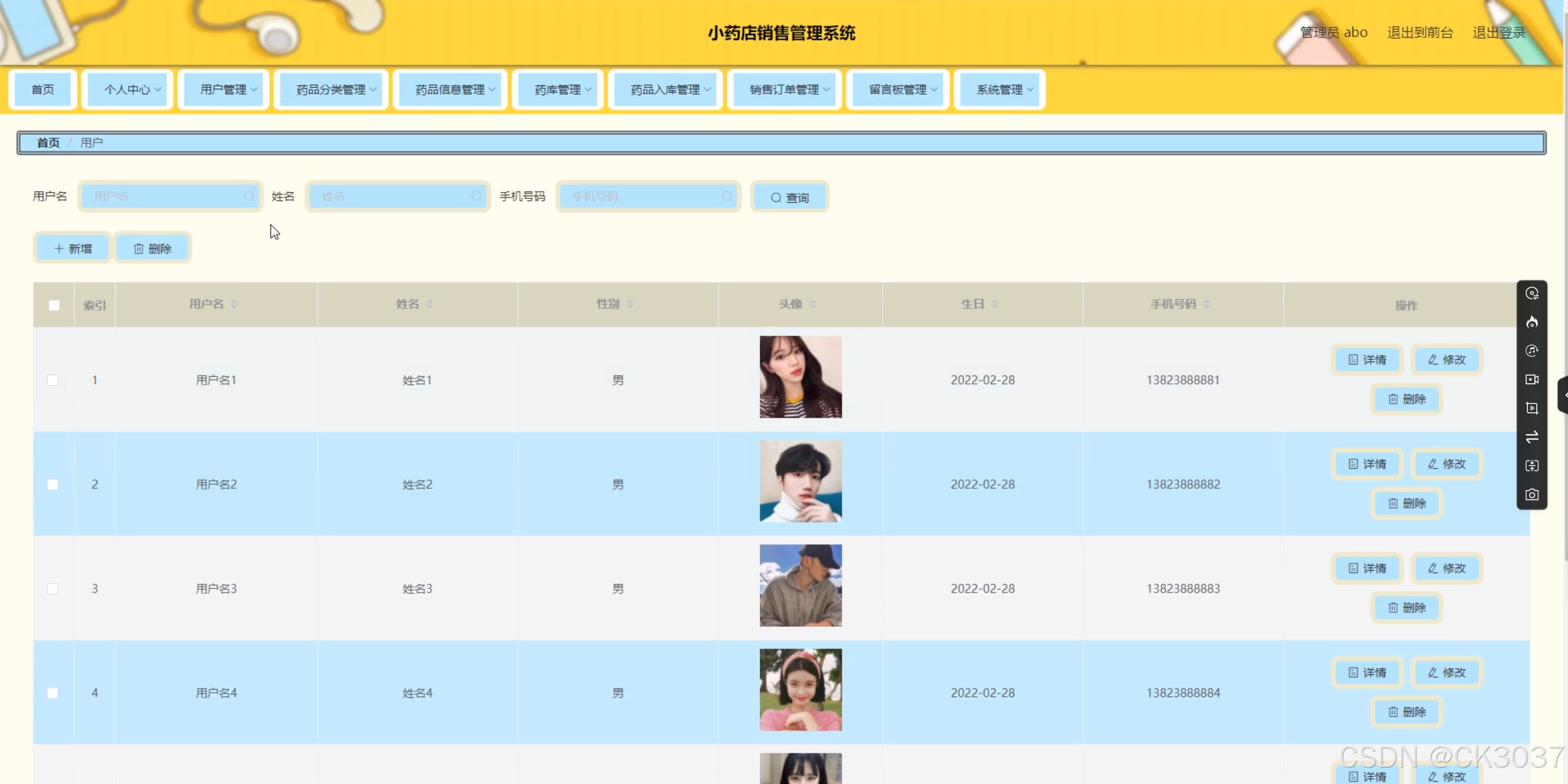Image resolution: width=1568 pixels, height=784 pixels.
Task: Click the compress arrows icon in side toolbar
Action: pyautogui.click(x=1531, y=466)
